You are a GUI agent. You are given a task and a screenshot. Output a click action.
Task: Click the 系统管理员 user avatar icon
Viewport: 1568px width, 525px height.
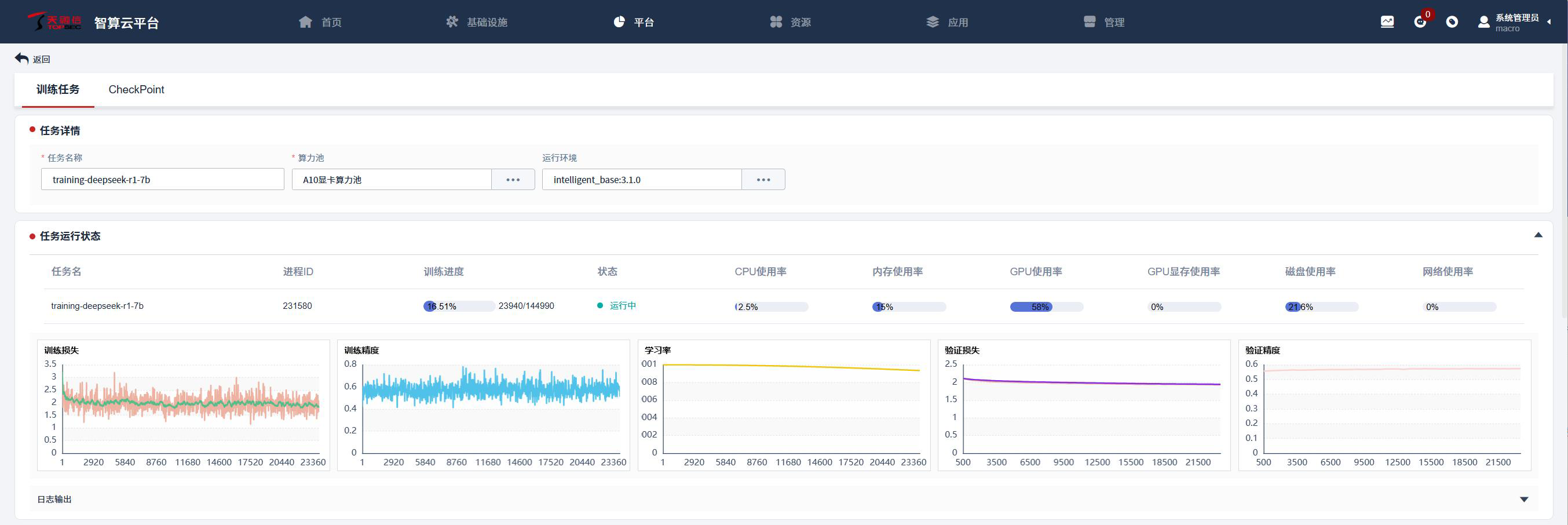[1483, 23]
